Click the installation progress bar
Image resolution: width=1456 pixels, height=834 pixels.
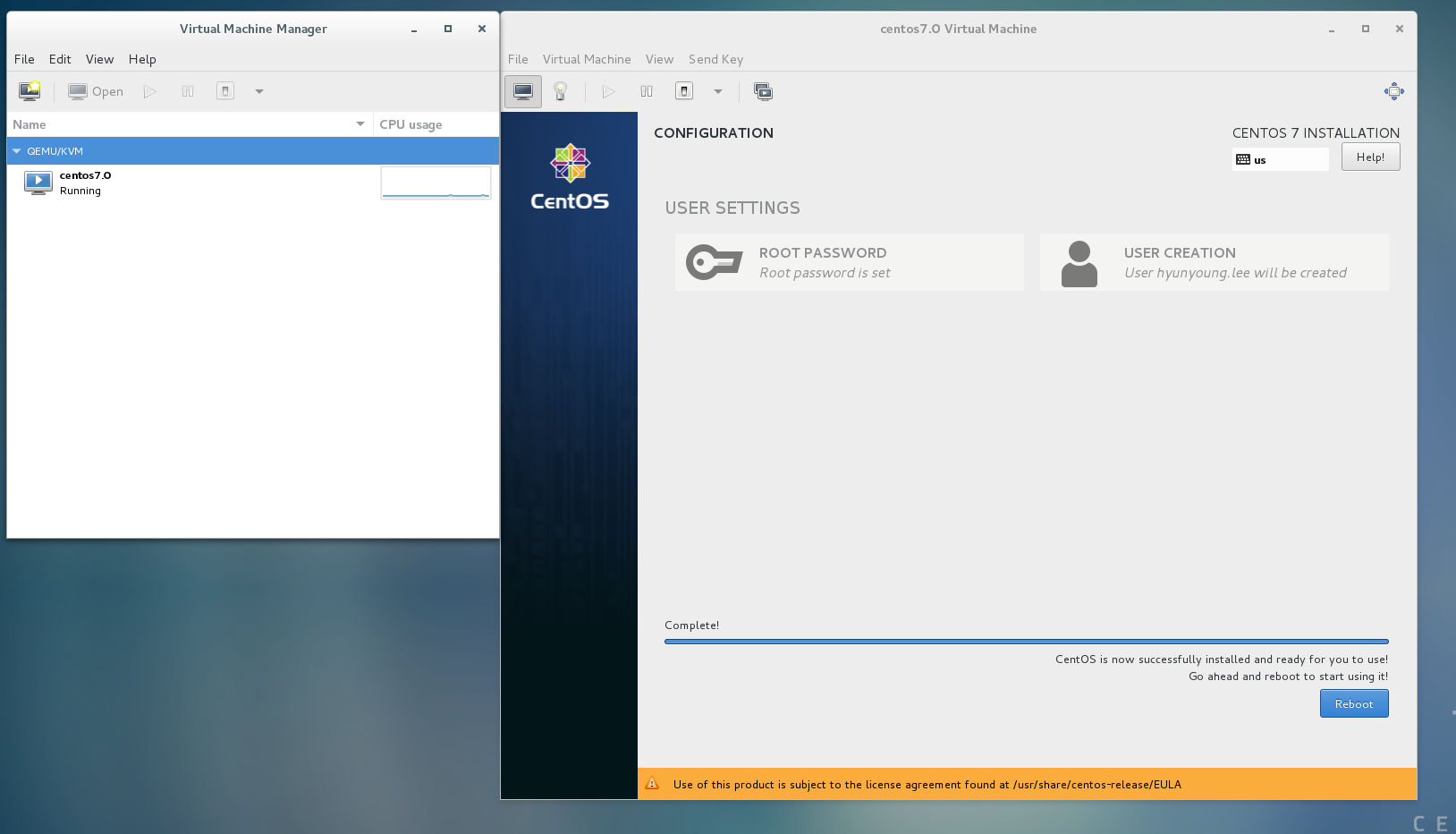[x=1025, y=642]
